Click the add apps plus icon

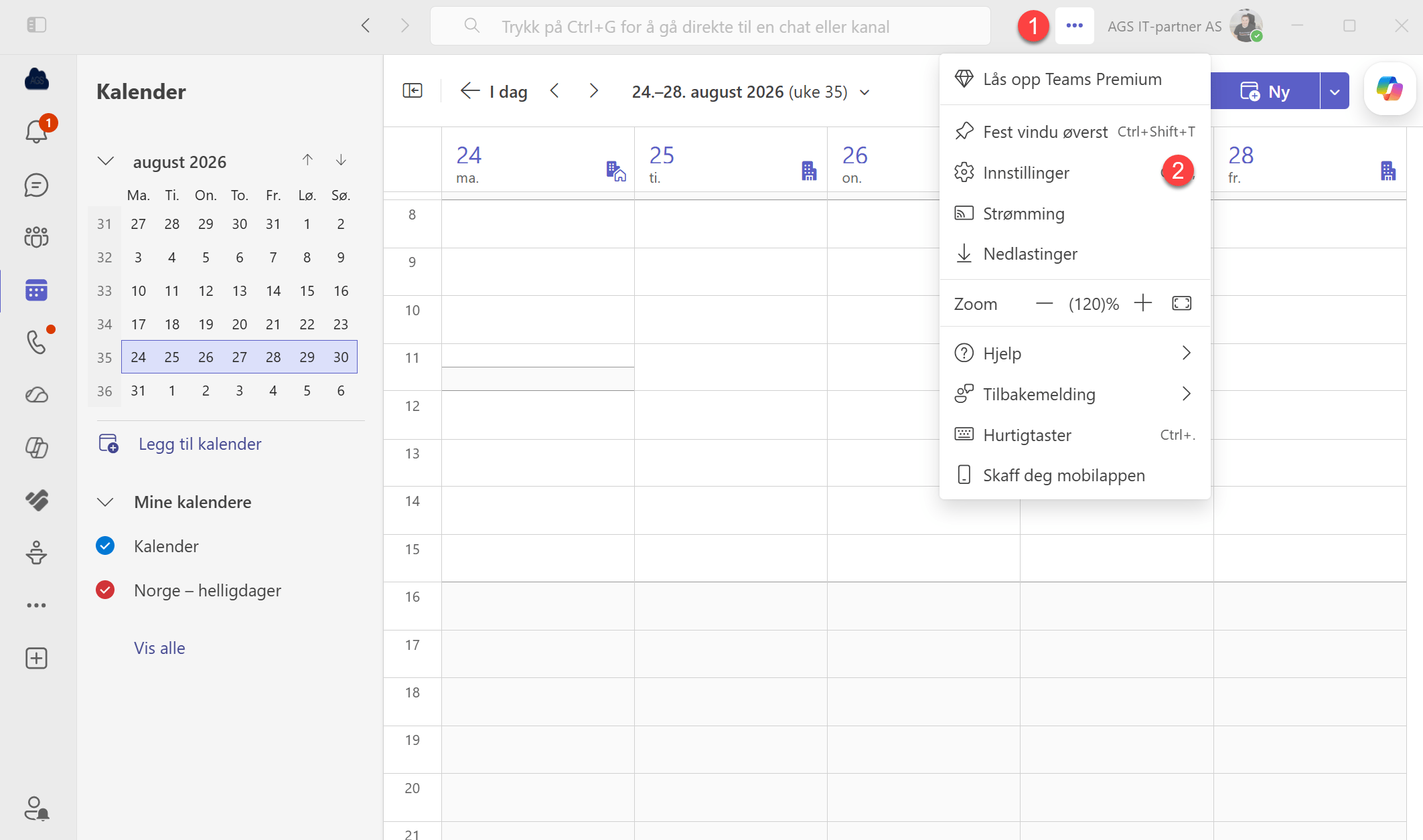36,658
